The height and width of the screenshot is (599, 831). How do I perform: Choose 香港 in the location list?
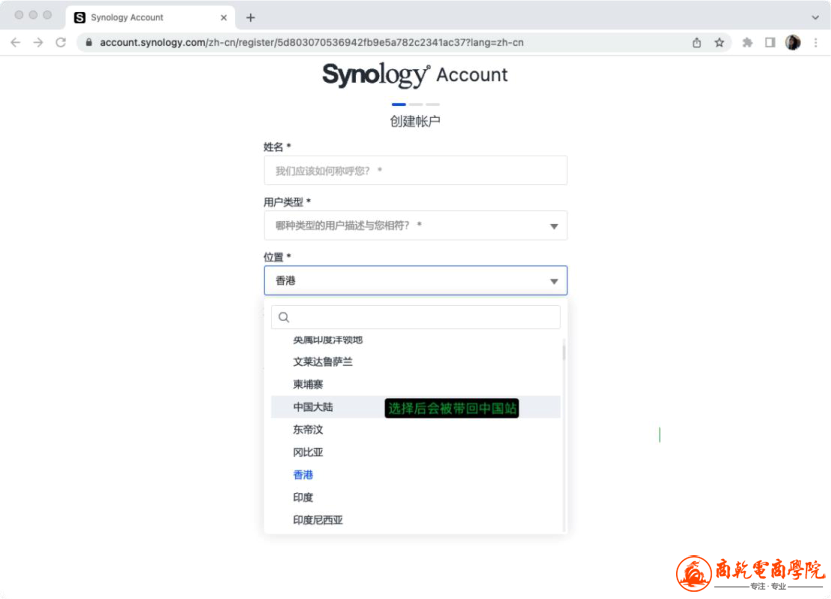click(416, 475)
